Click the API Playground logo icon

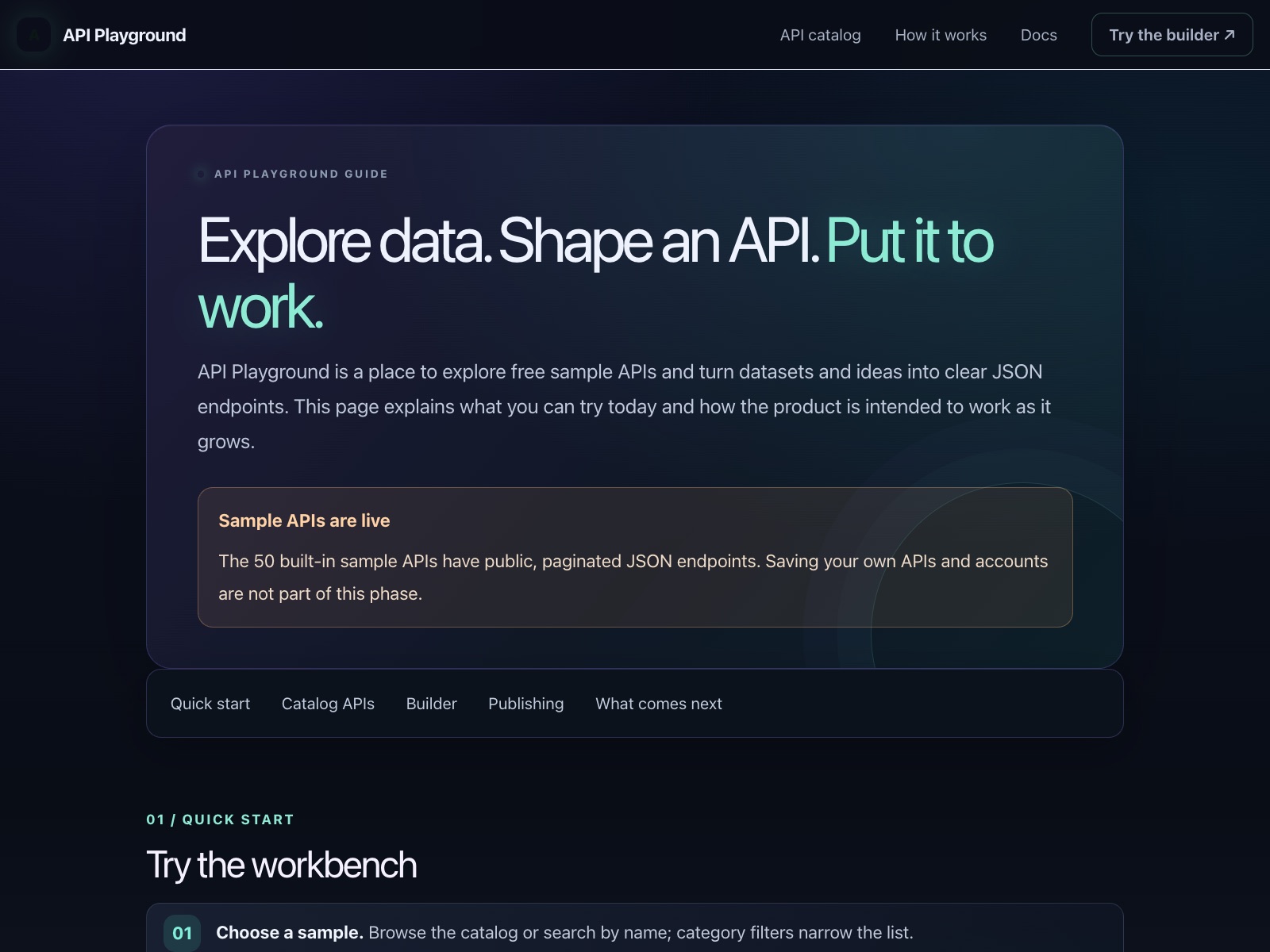[33, 35]
